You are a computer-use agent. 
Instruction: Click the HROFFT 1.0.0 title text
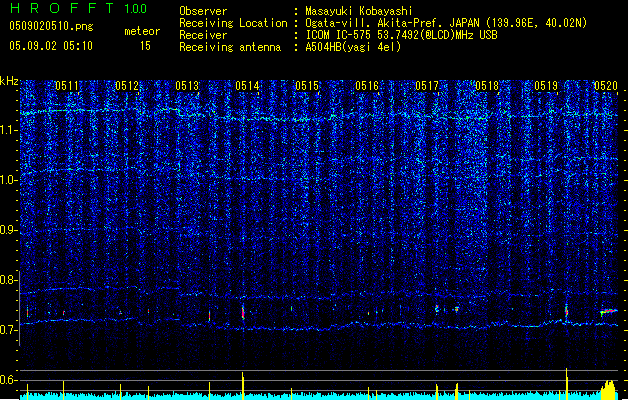pyautogui.click(x=79, y=8)
